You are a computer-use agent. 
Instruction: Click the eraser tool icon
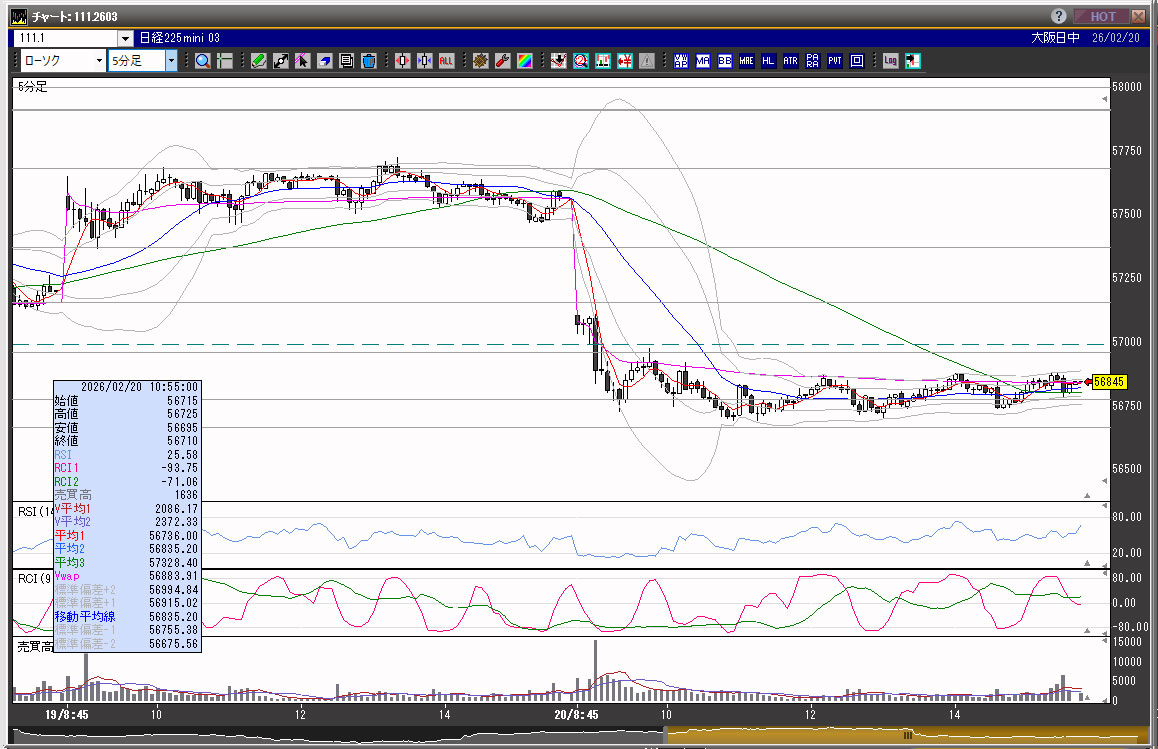pyautogui.click(x=324, y=61)
